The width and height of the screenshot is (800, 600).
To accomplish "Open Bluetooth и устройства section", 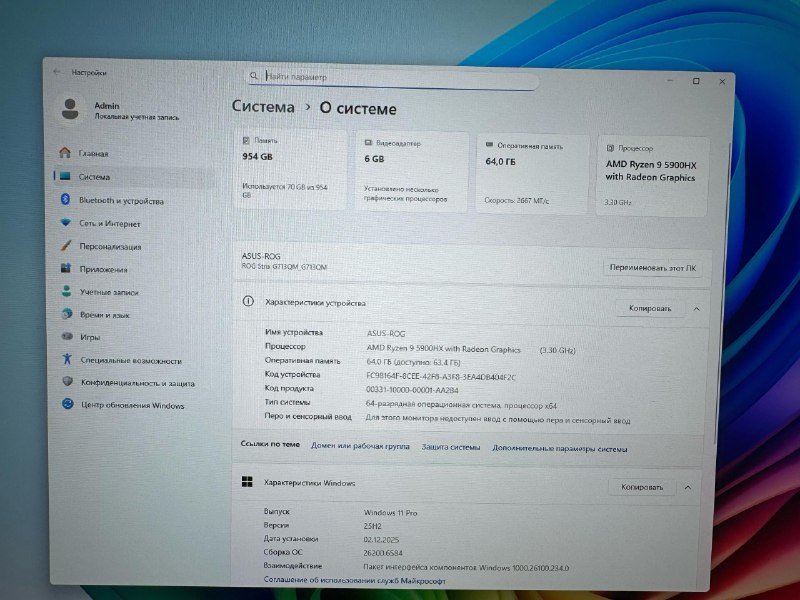I will 121,201.
